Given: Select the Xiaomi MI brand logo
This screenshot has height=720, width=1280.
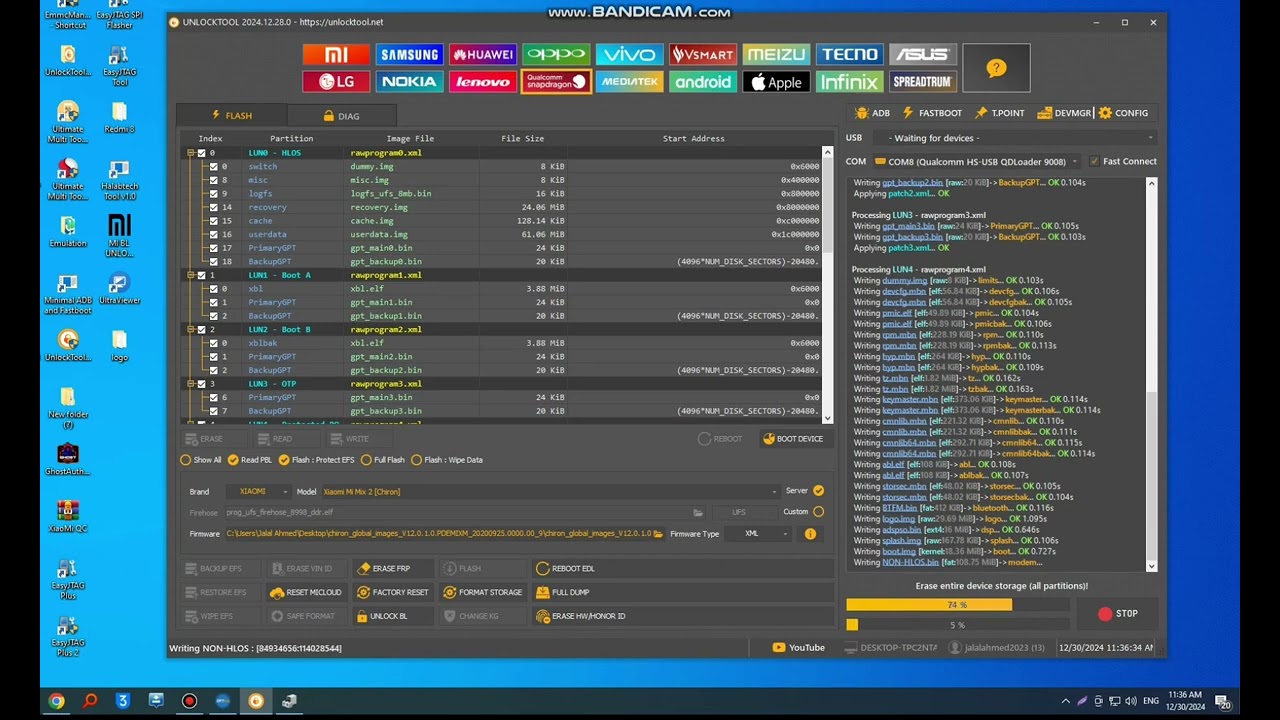Looking at the screenshot, I should tap(336, 55).
